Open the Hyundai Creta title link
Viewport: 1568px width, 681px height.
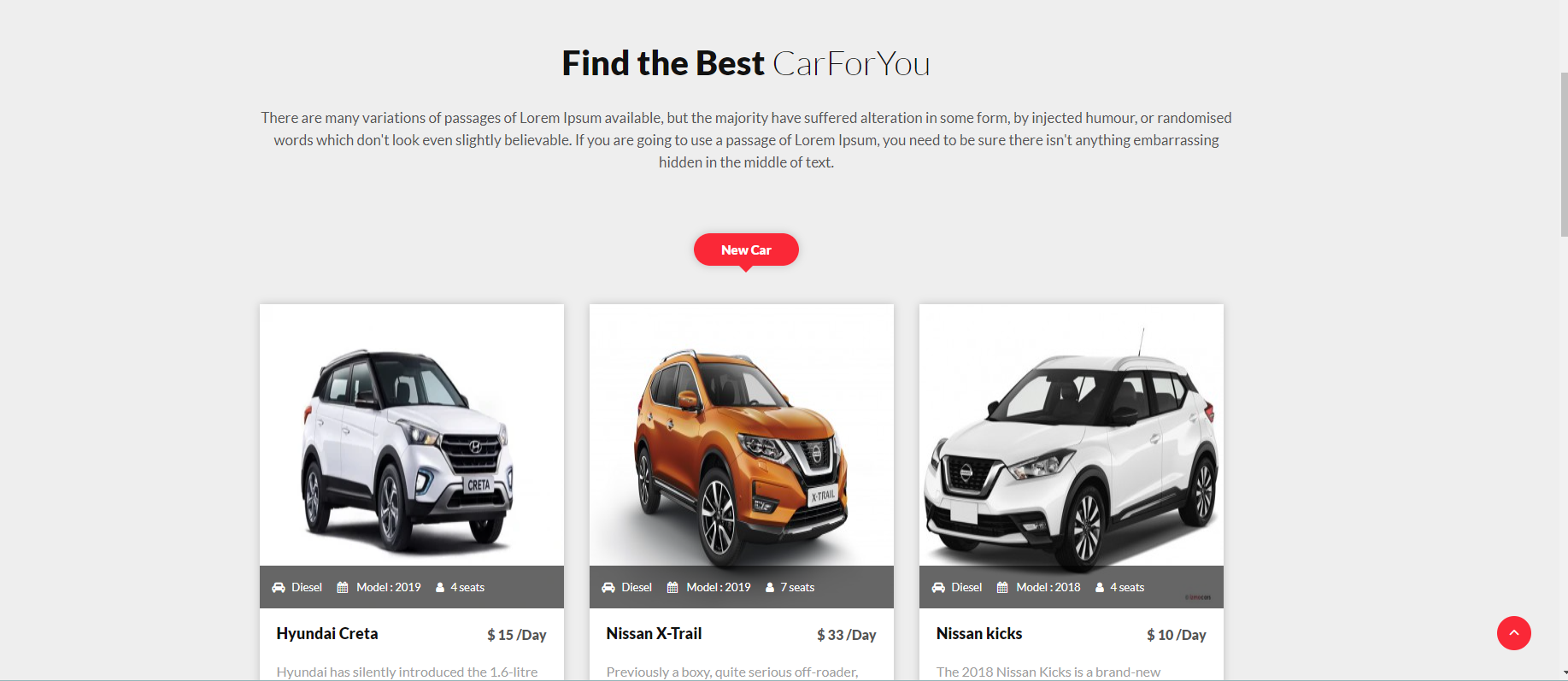327,634
